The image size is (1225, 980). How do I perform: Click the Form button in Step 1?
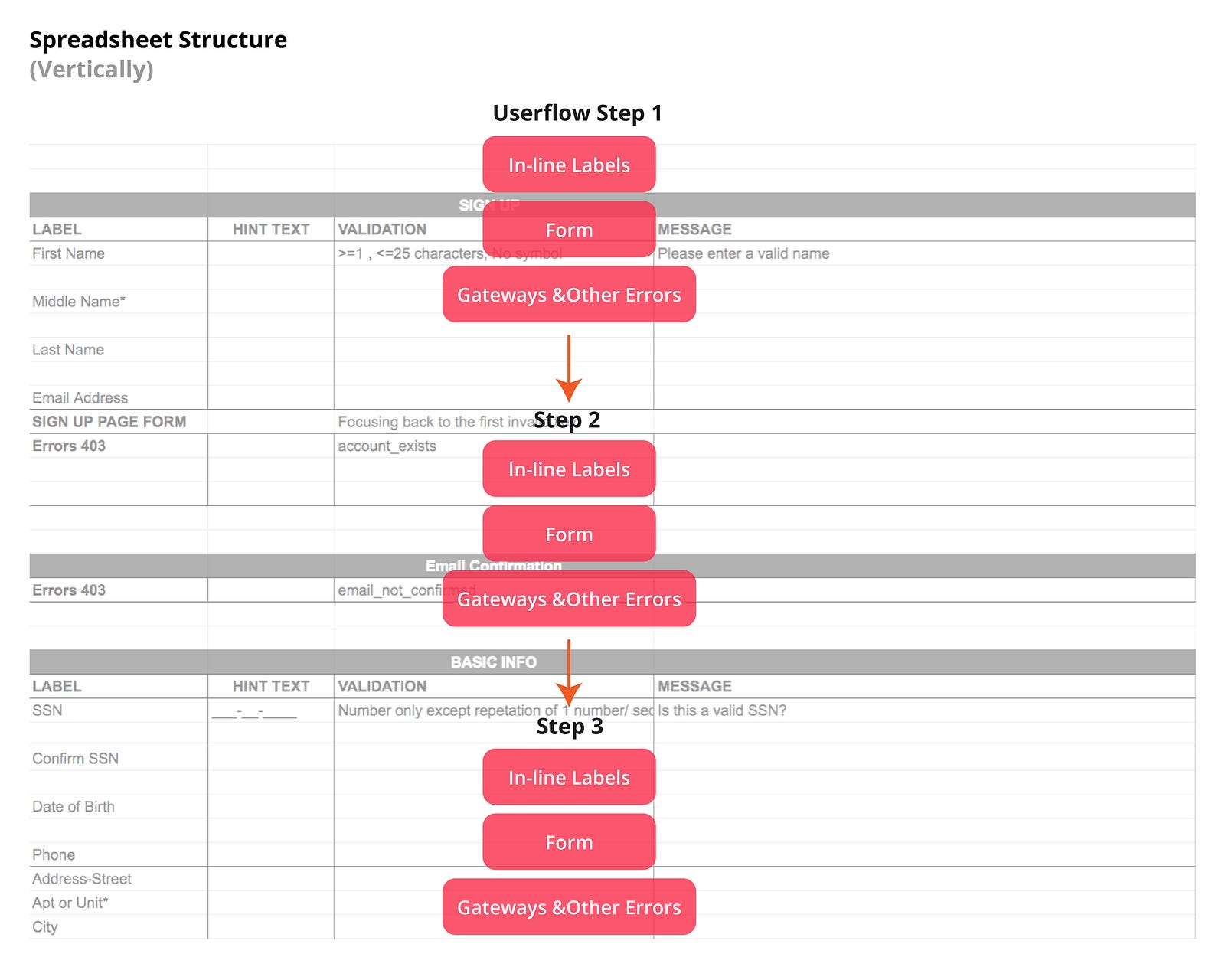(569, 230)
